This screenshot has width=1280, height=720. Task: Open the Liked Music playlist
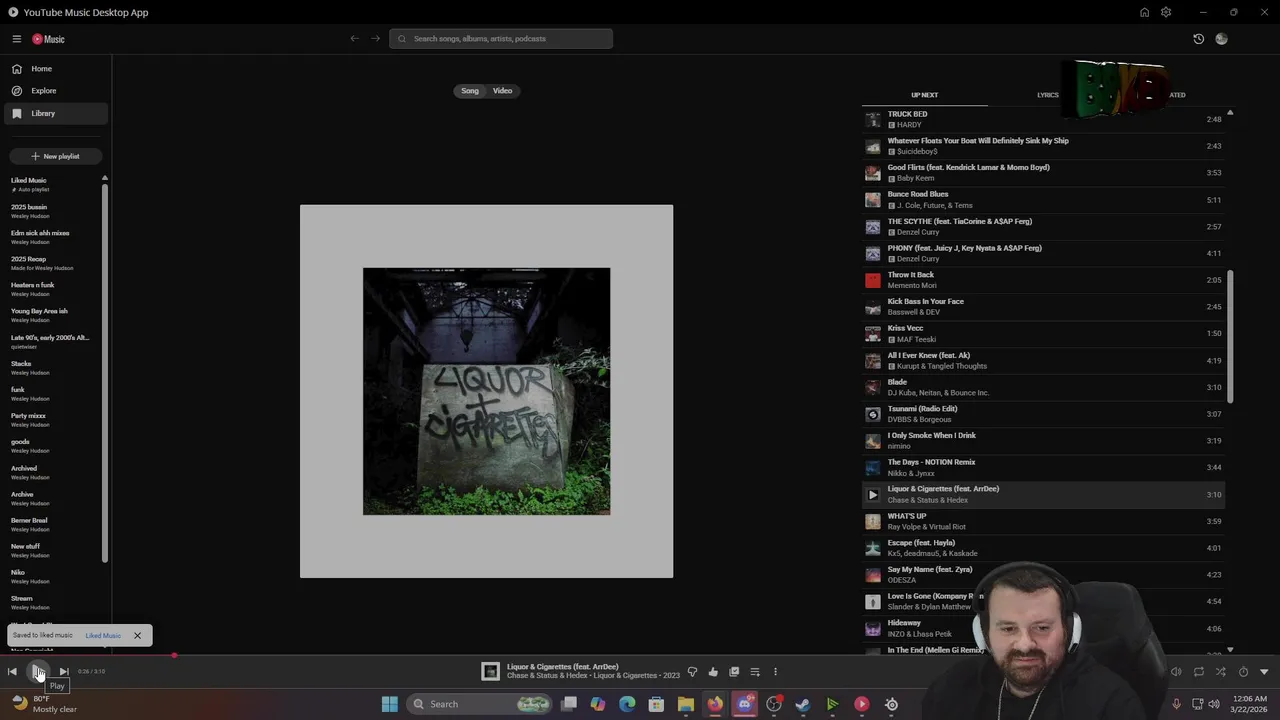tap(52, 184)
